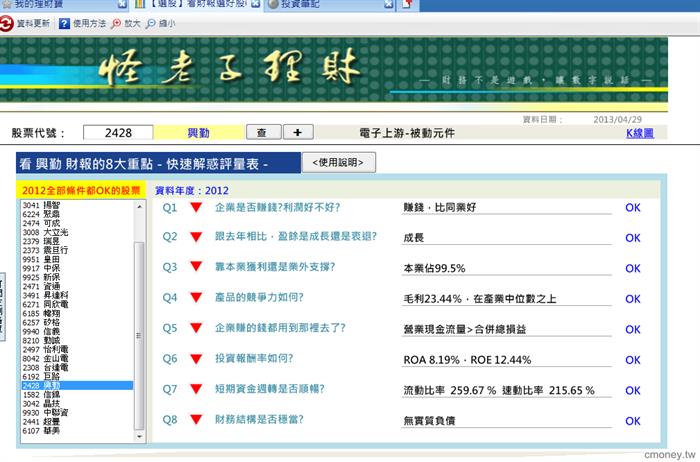Expand the Q1 red triangle marker
Viewport: 700px width, 462px height.
[196, 207]
